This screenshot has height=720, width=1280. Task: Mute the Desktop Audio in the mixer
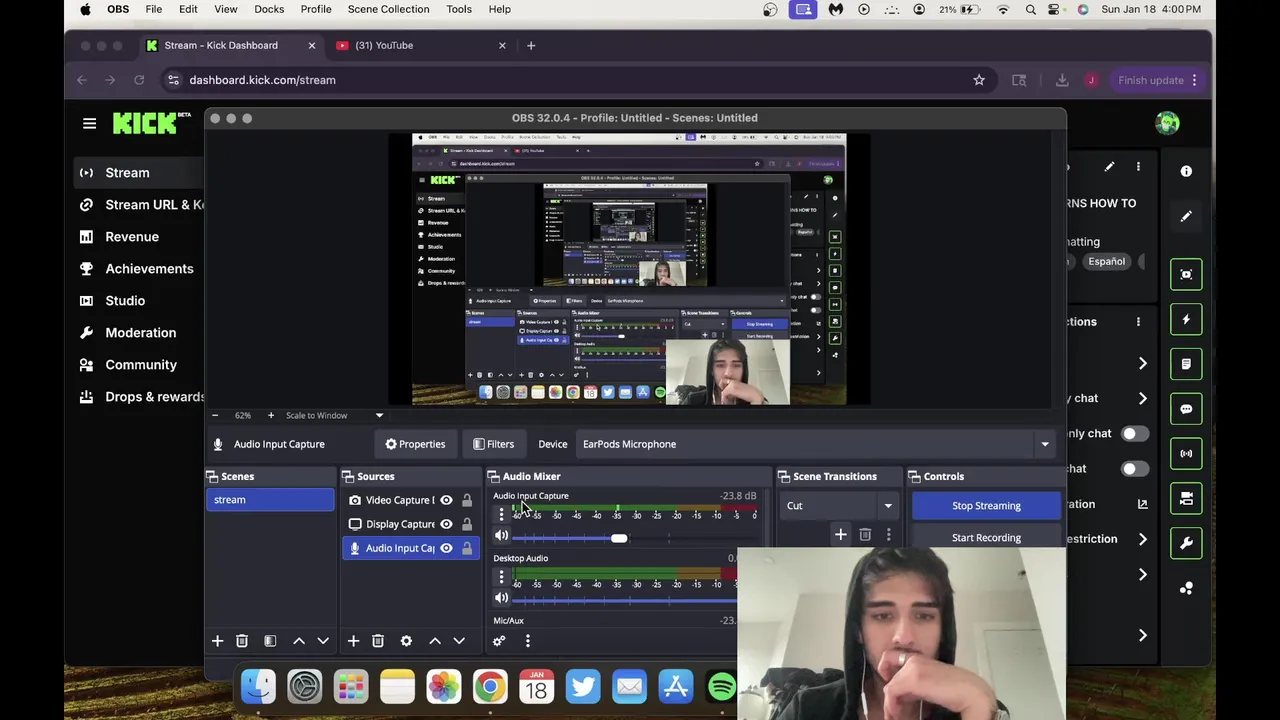click(x=501, y=598)
